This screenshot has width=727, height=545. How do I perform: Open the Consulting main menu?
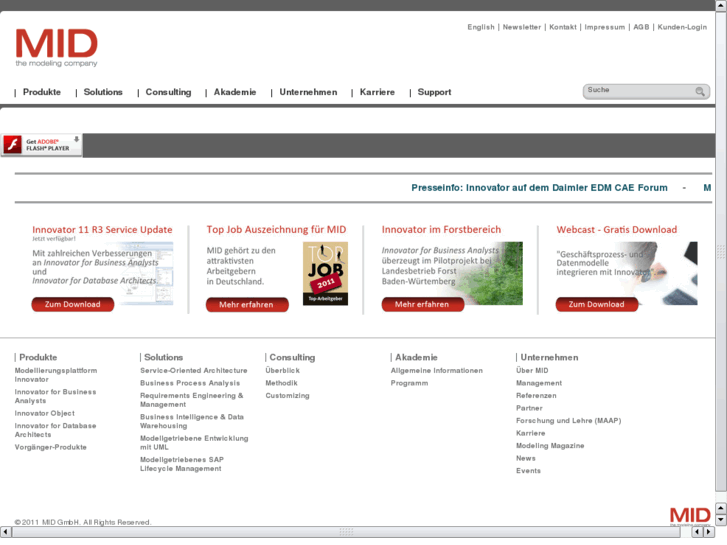(x=168, y=92)
